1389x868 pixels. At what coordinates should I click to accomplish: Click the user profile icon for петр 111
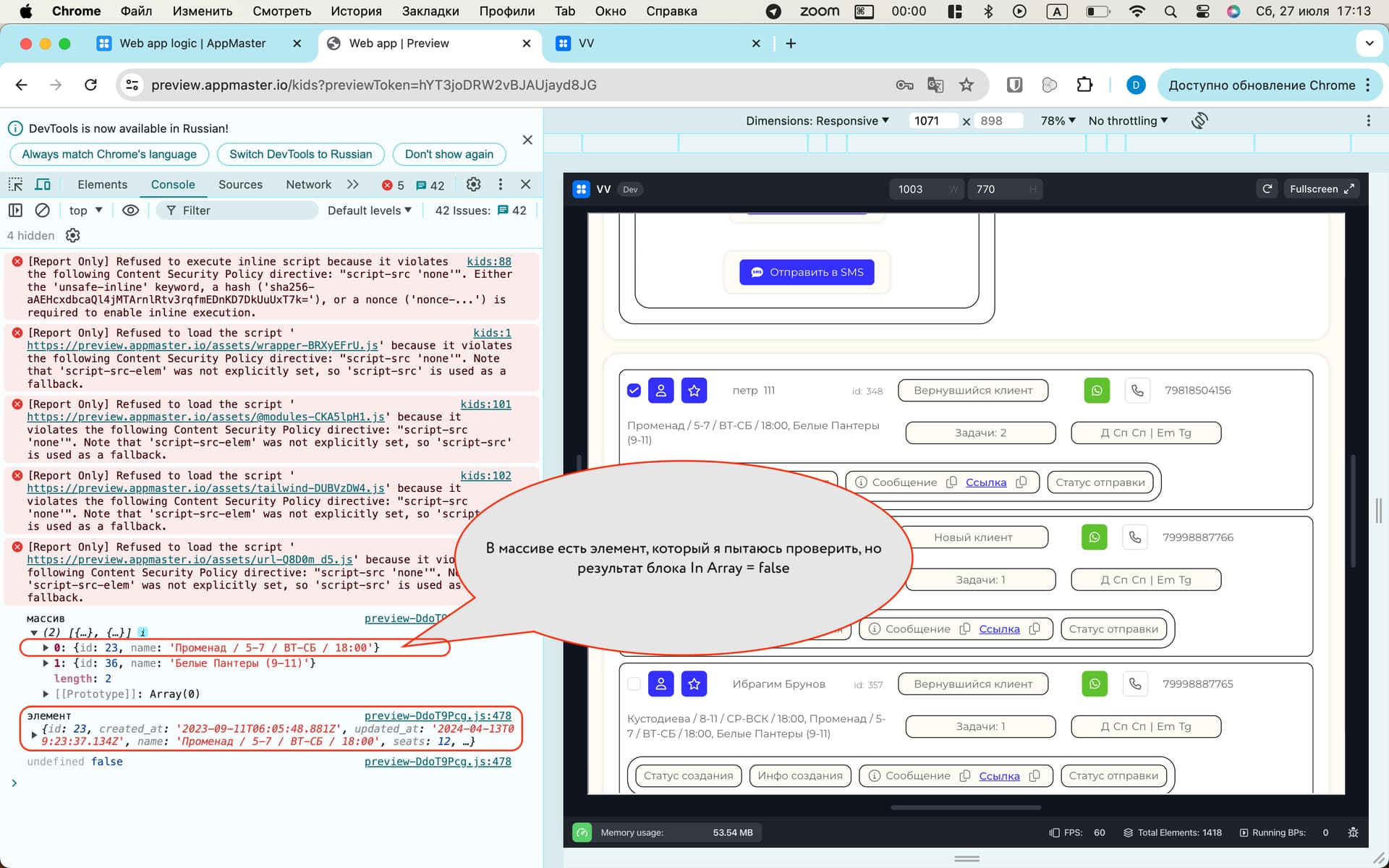click(x=660, y=391)
